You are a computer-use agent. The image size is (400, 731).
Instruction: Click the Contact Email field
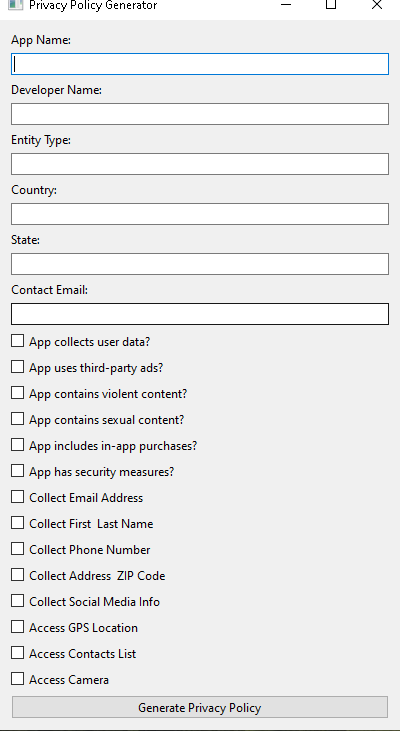coord(200,314)
